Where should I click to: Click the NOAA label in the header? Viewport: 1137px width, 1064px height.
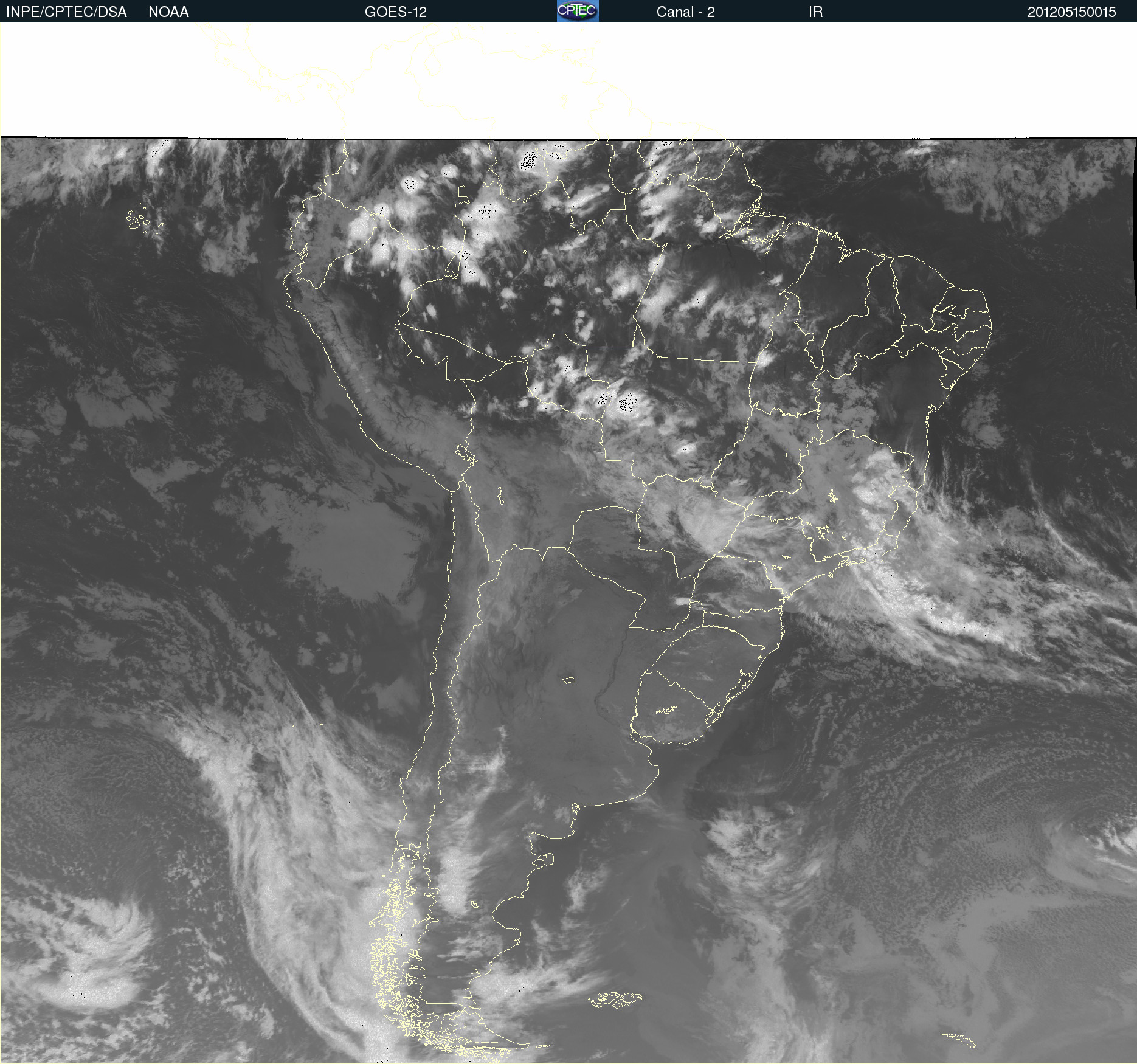pos(168,12)
